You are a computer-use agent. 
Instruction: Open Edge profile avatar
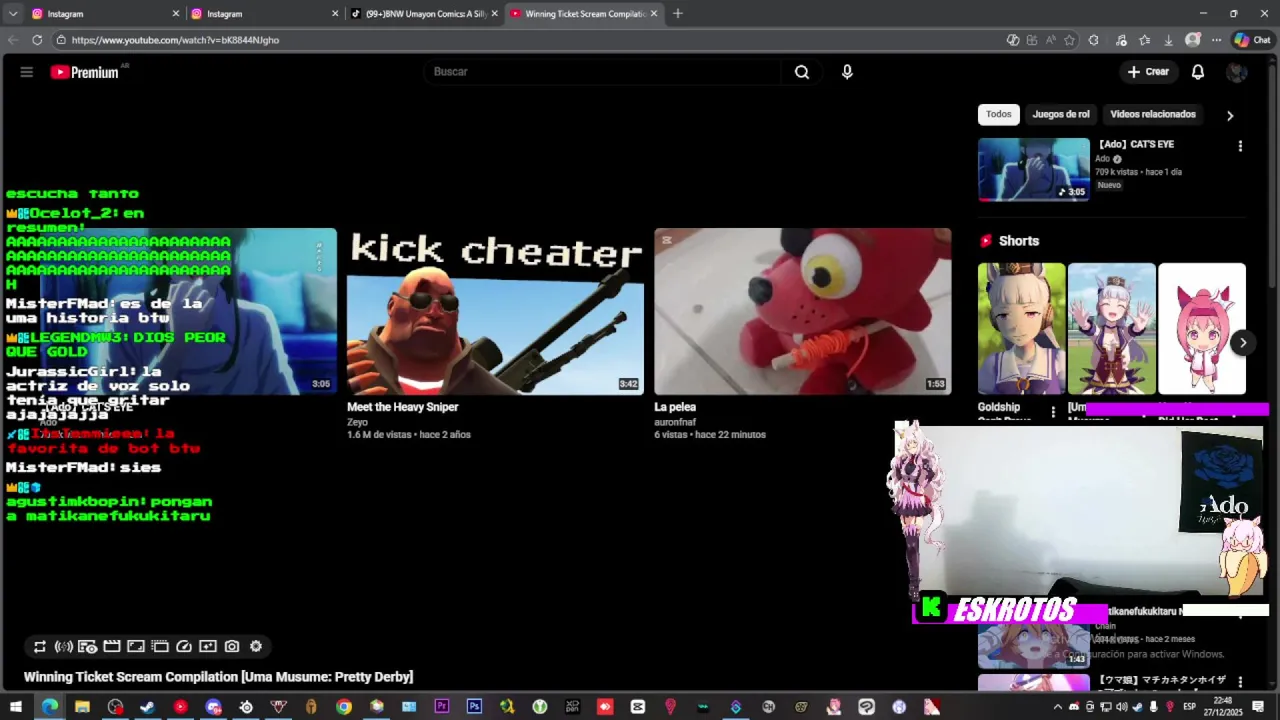tap(1193, 40)
